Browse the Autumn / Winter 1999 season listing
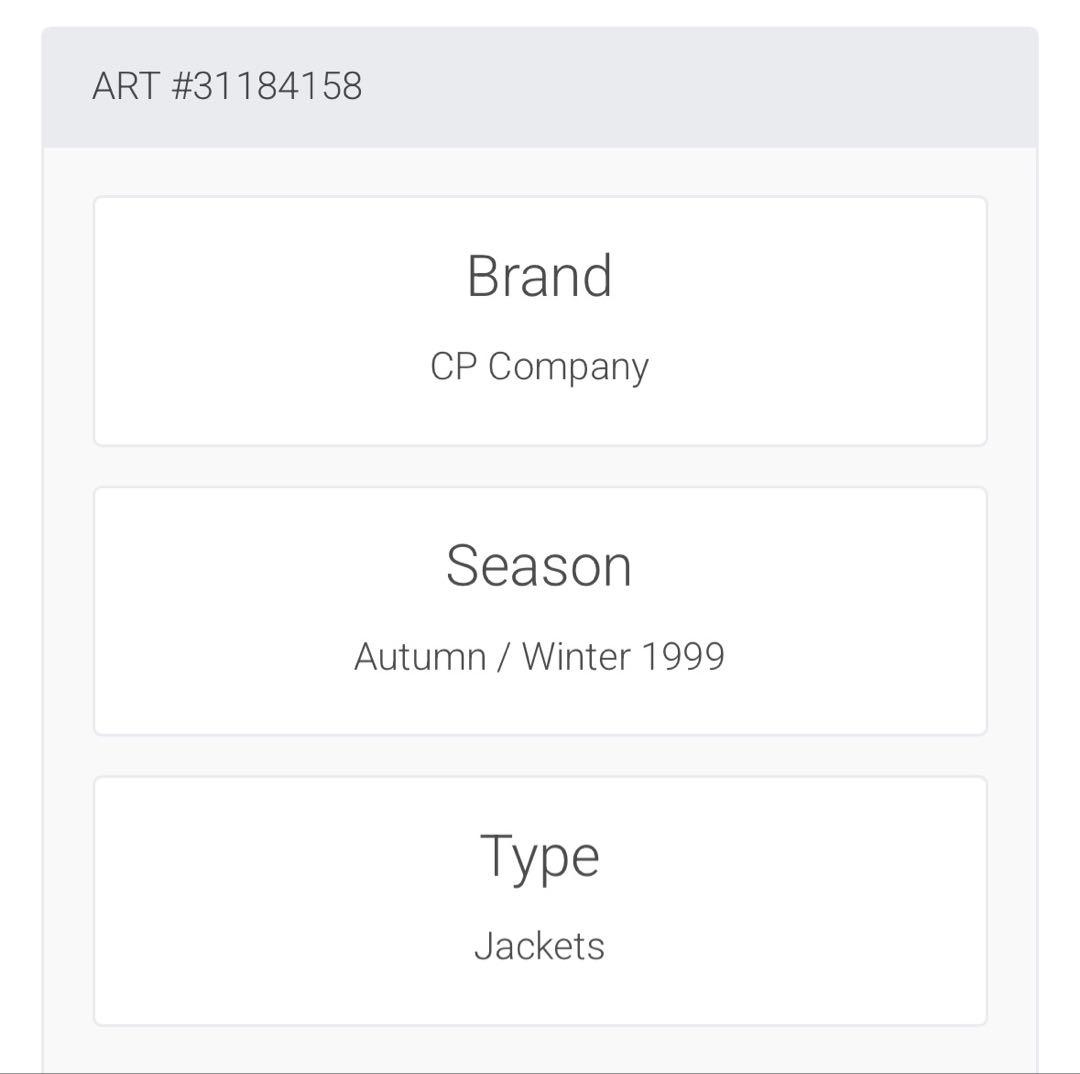This screenshot has width=1080, height=1074. tap(540, 656)
